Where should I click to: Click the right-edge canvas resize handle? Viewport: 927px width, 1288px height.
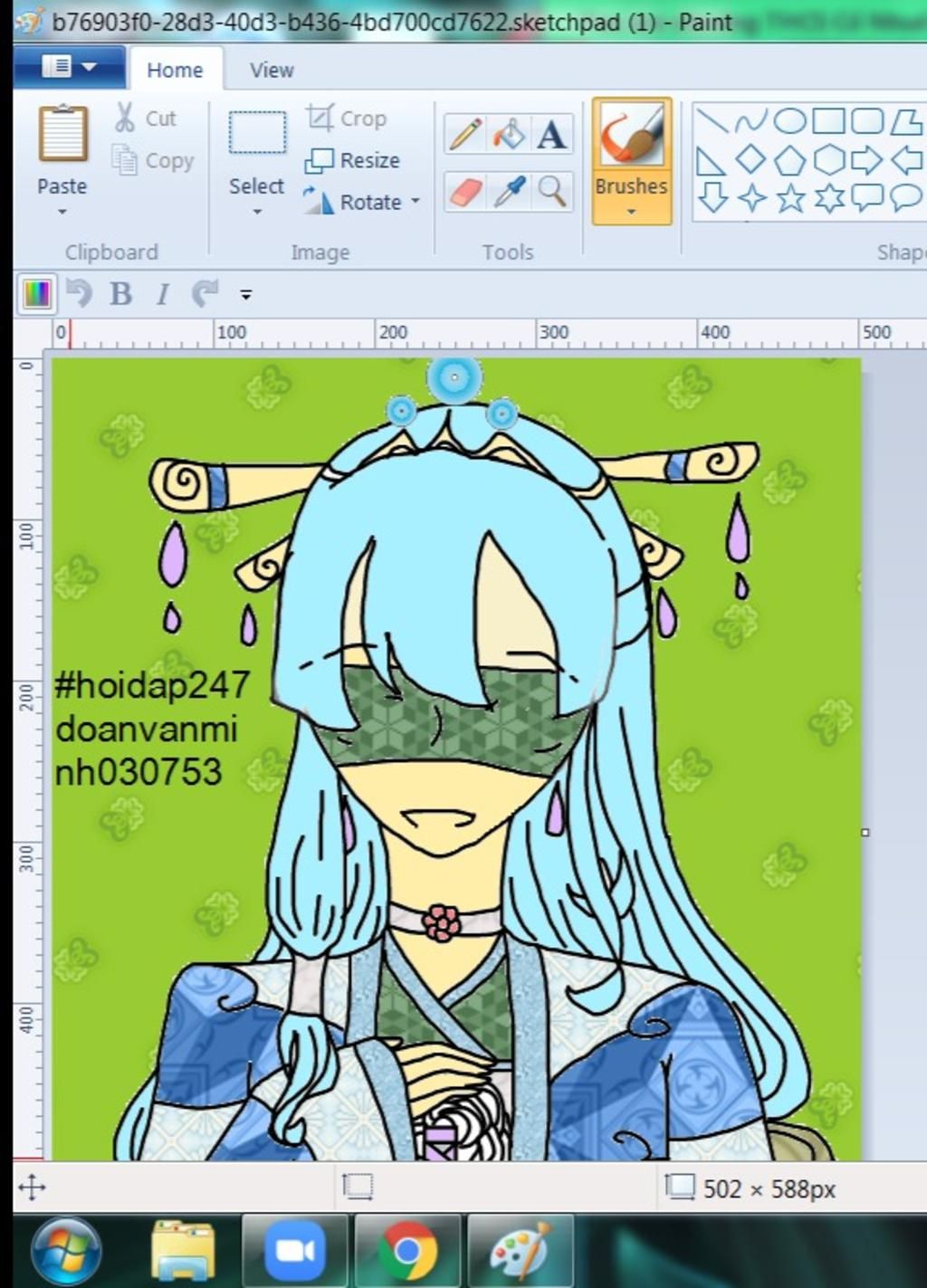pos(865,832)
